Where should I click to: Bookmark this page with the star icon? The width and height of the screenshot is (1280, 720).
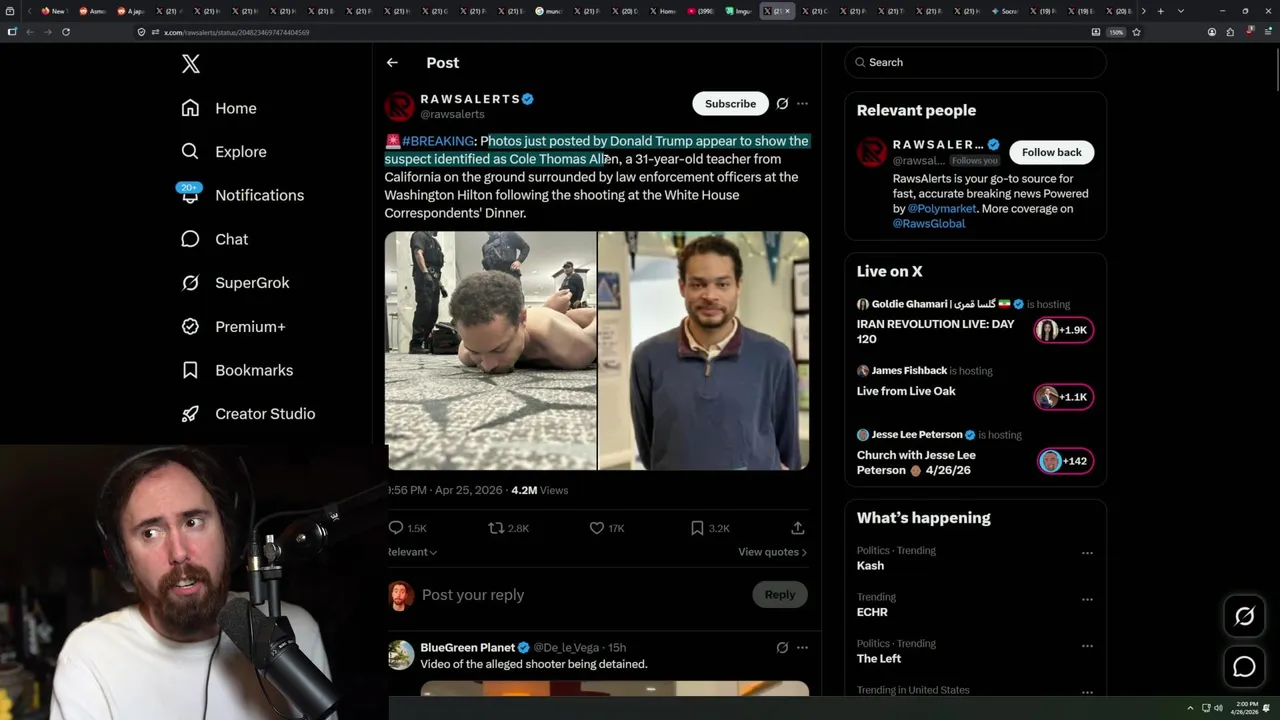1136,32
